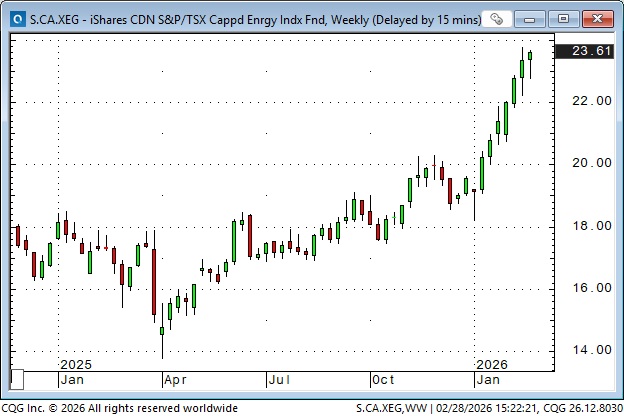Select the Jul marker on the time axis
Screen dimensions: 624x416
(280, 381)
